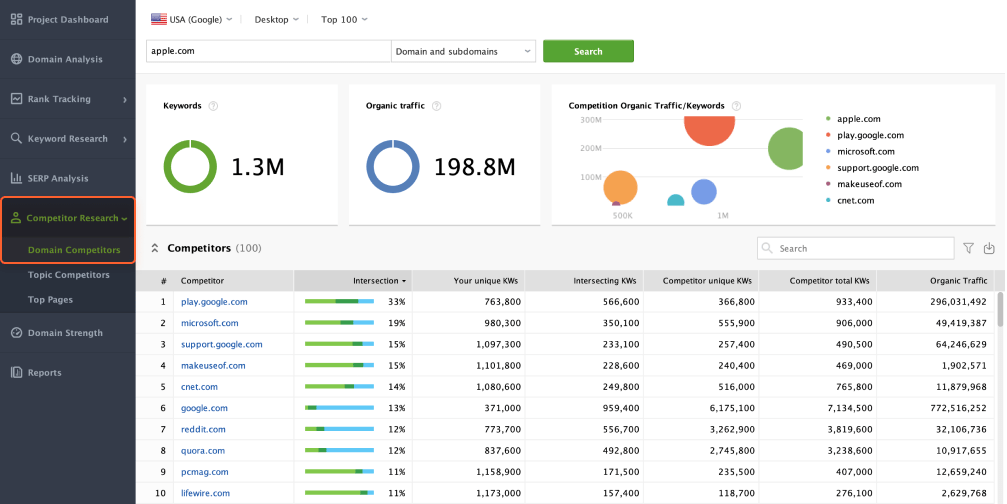Open google.com competitor link
This screenshot has height=504, width=1007.
(204, 408)
